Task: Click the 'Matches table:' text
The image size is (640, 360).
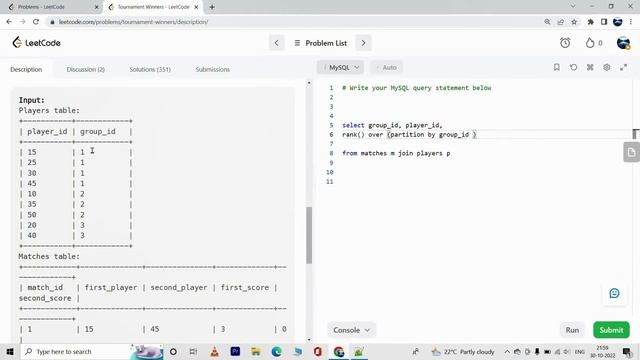Action: (49, 256)
